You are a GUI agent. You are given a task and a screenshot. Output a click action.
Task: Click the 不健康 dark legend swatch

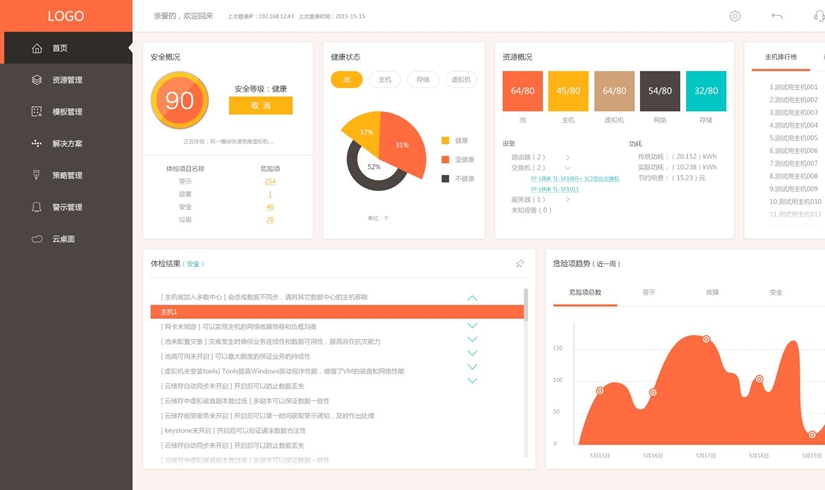point(445,178)
